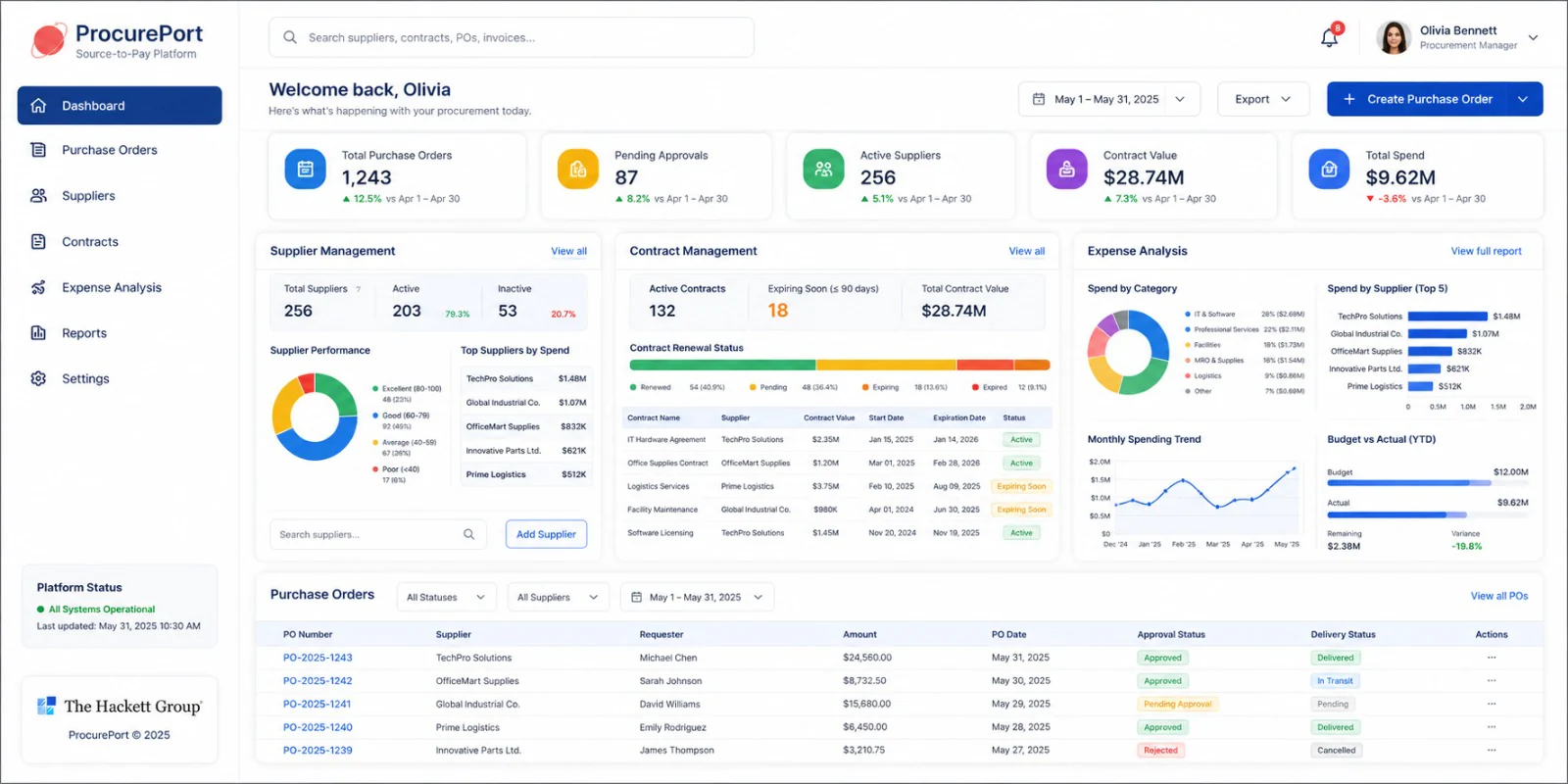Click the Add Supplier button
This screenshot has width=1568, height=784.
pos(546,534)
